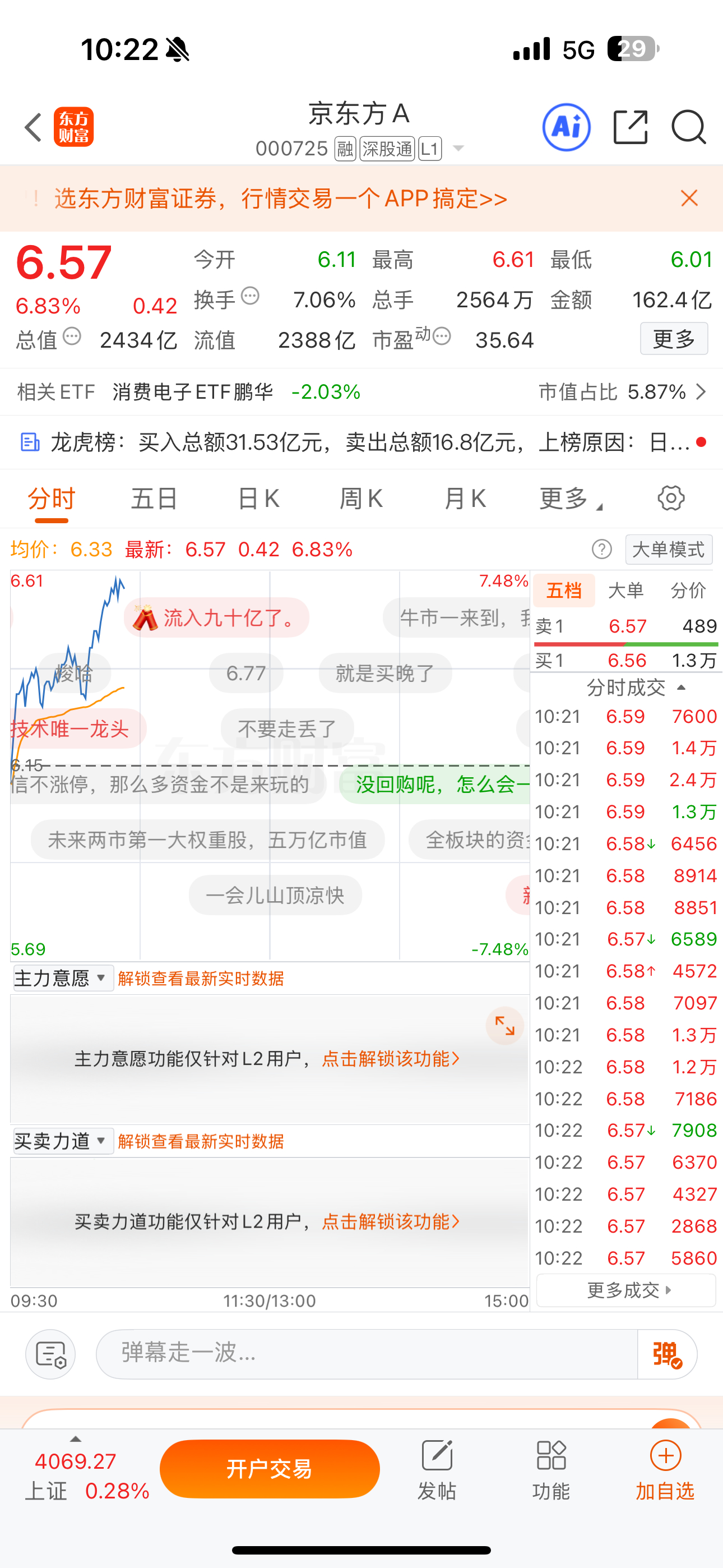Viewport: 723px width, 1568px height.
Task: Tap the 10:21 6.59 7600 trade row
Action: coord(625,717)
